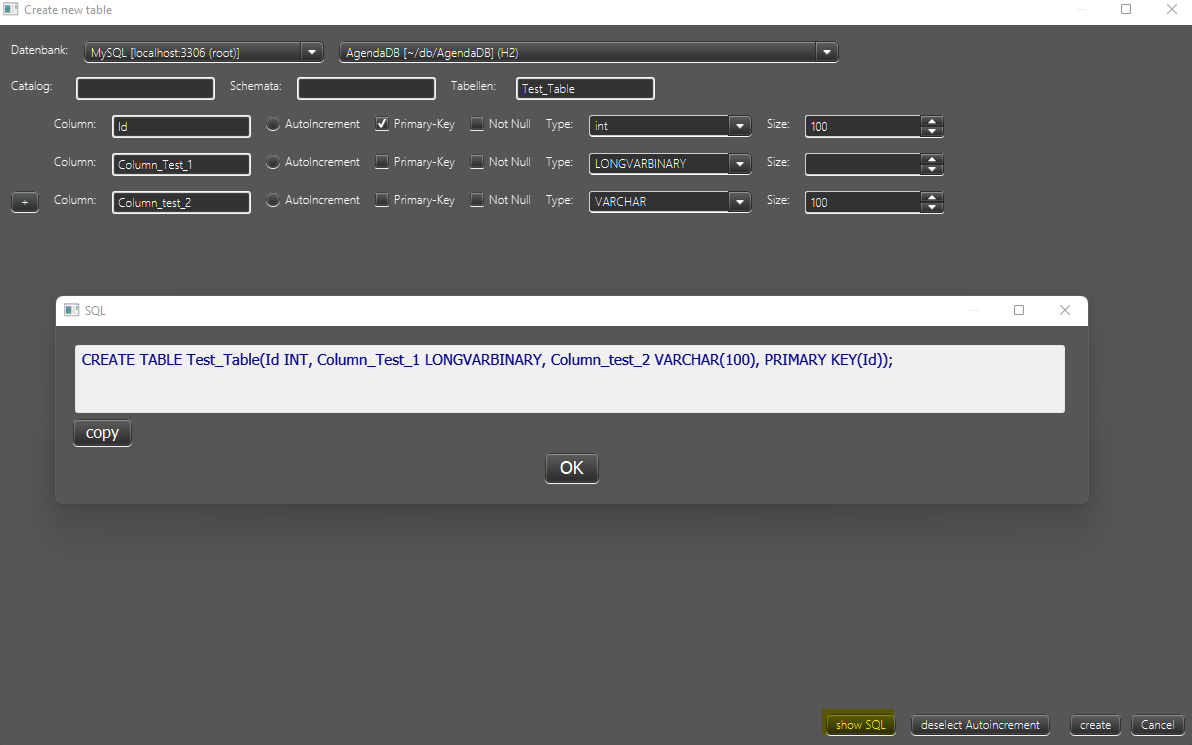The width and height of the screenshot is (1192, 745).
Task: Click the Id column name field
Action: [181, 126]
